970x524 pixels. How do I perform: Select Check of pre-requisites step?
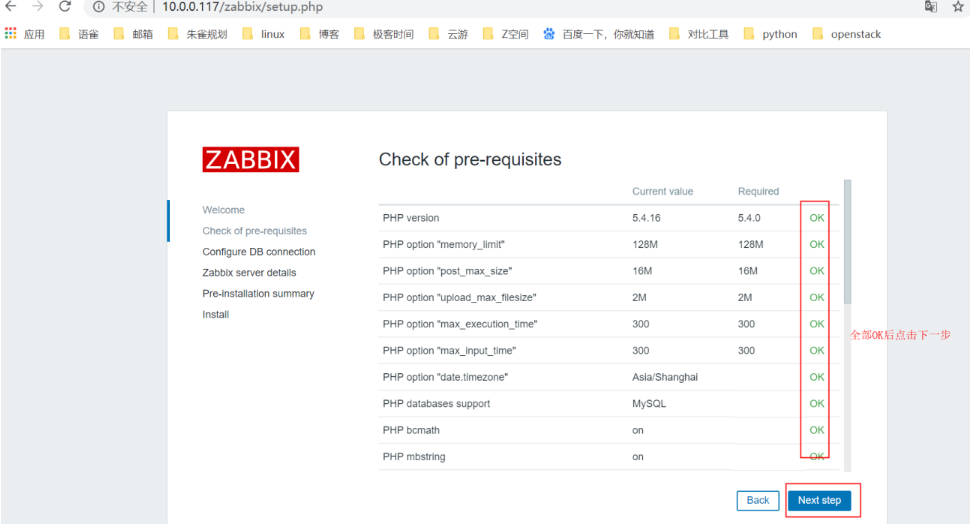254,231
